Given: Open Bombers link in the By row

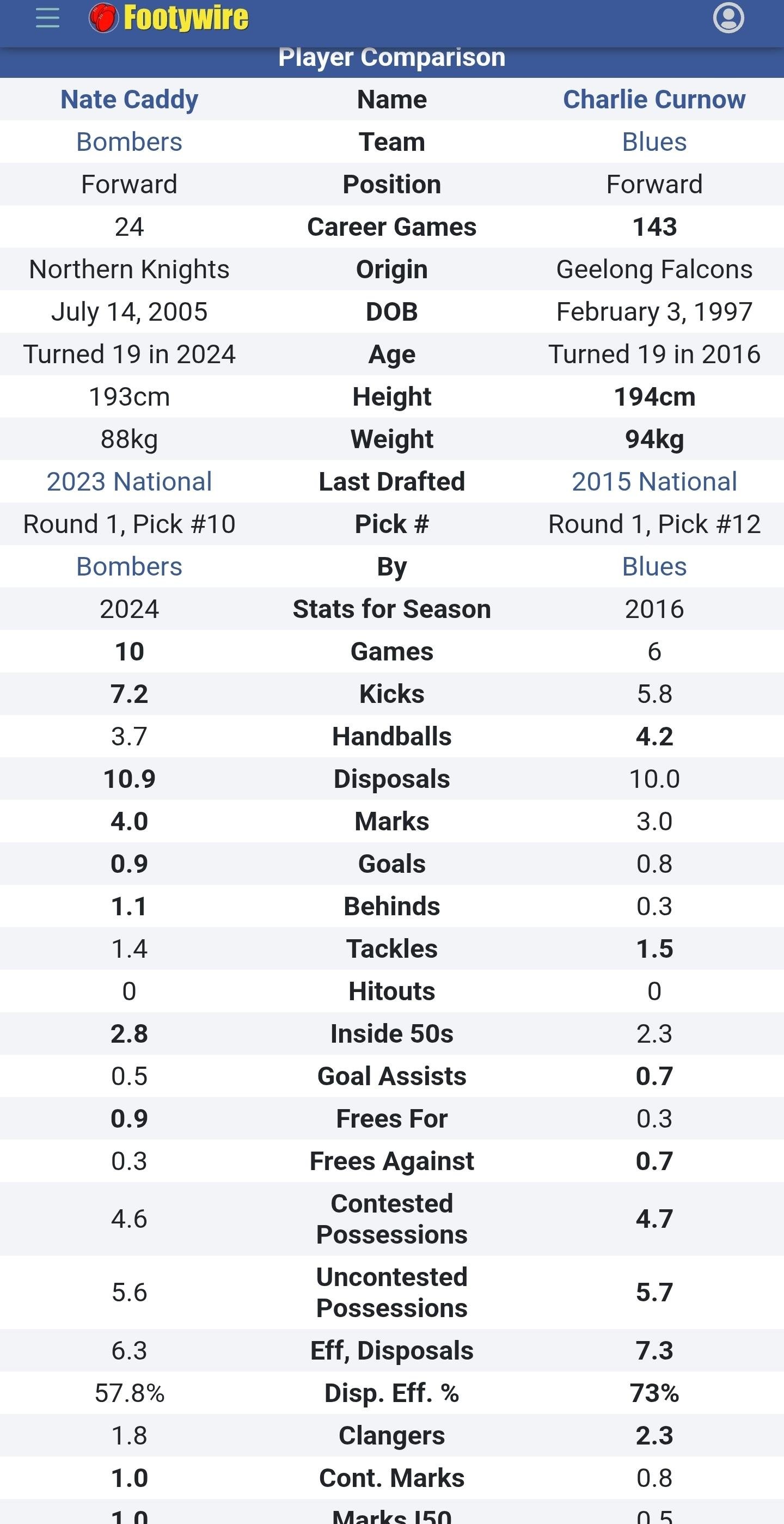Looking at the screenshot, I should (130, 567).
